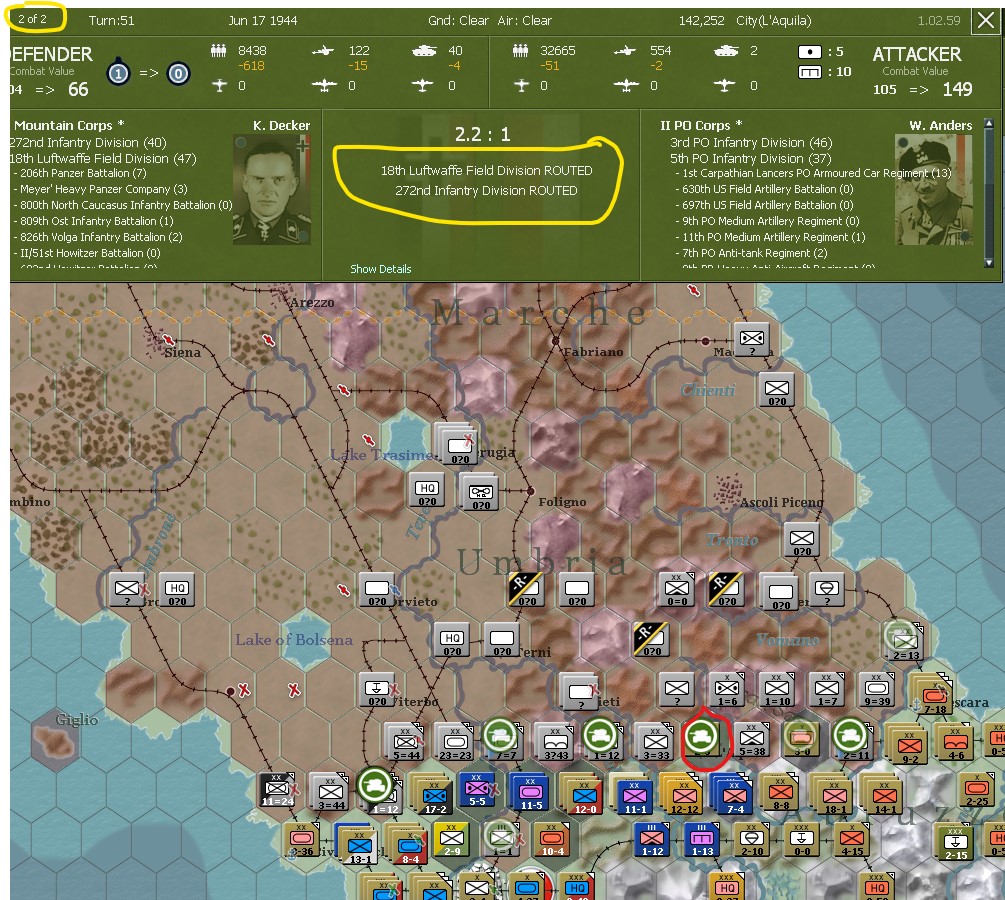
Task: Click the defender's rifle-squad strength icon
Action: tap(217, 47)
